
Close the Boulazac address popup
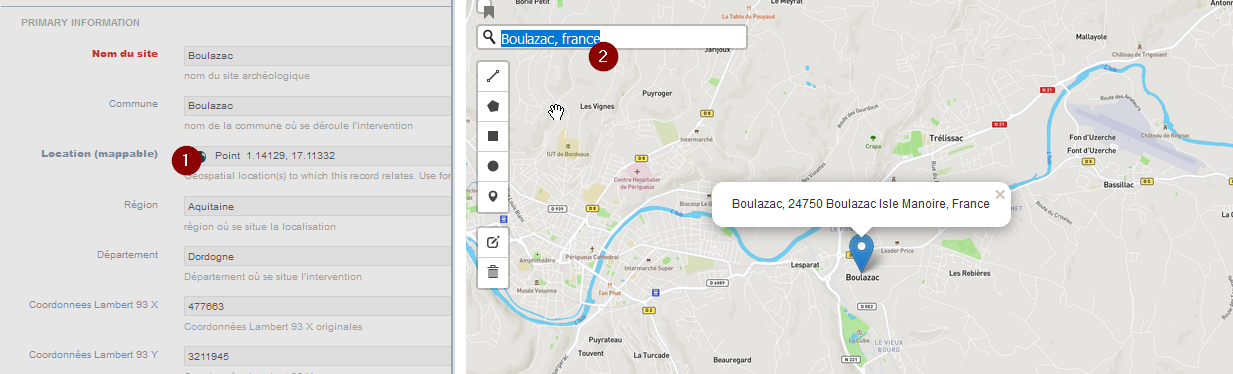tap(999, 194)
